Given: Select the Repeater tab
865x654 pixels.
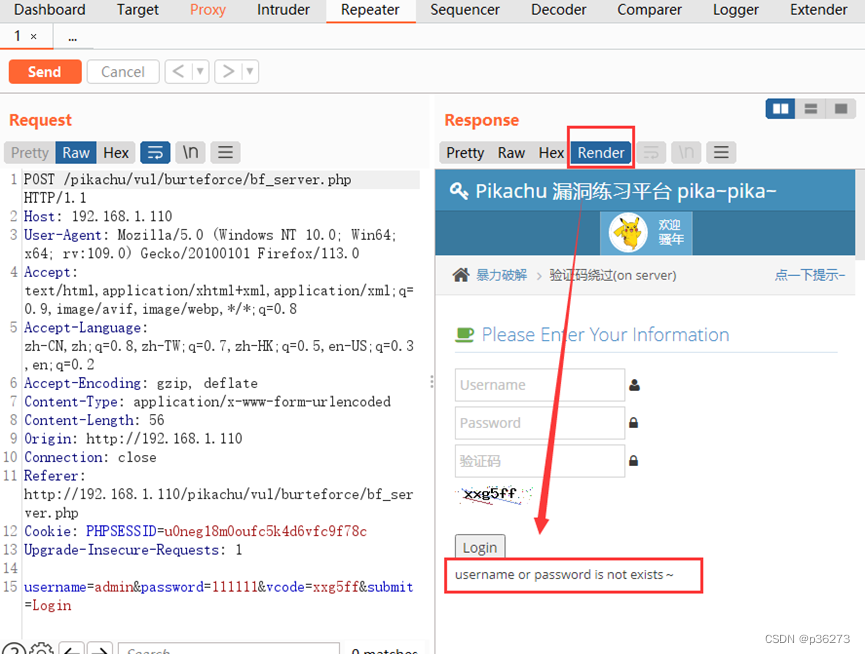Looking at the screenshot, I should click(370, 10).
